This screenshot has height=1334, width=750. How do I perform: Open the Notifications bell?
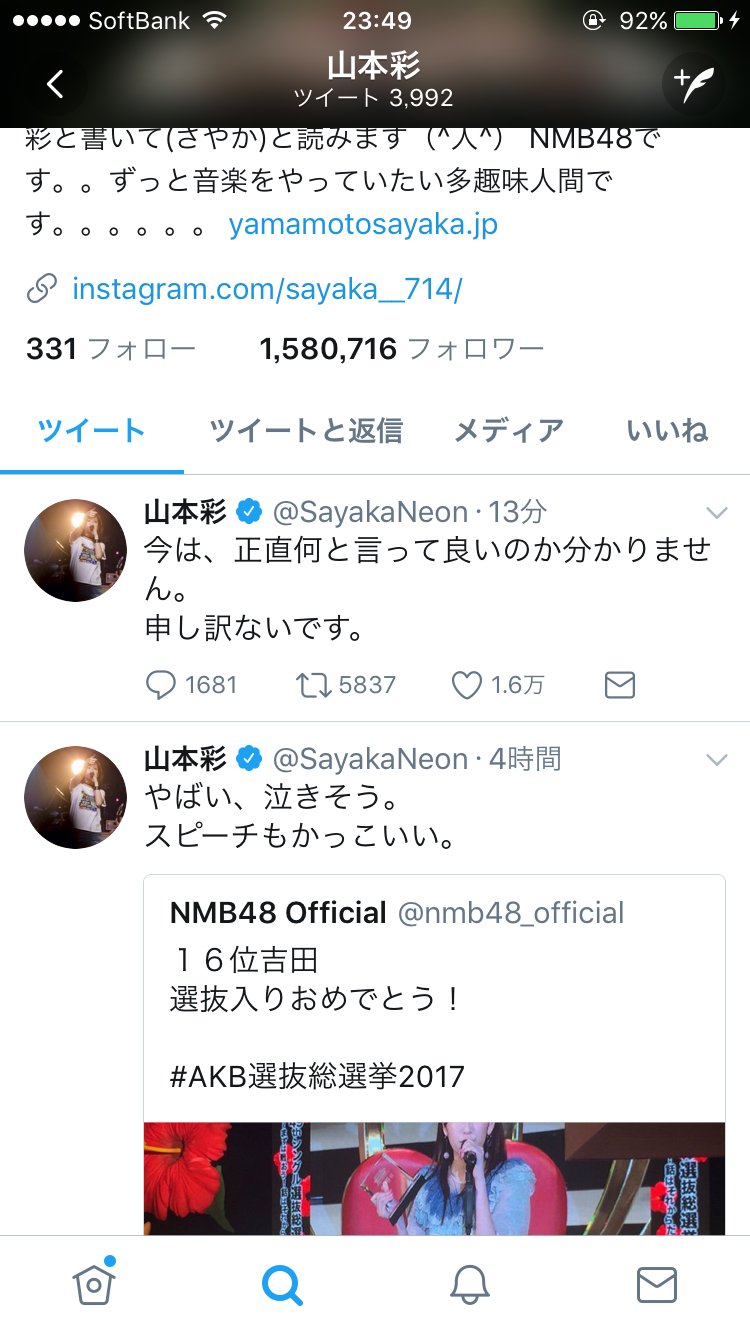468,1287
